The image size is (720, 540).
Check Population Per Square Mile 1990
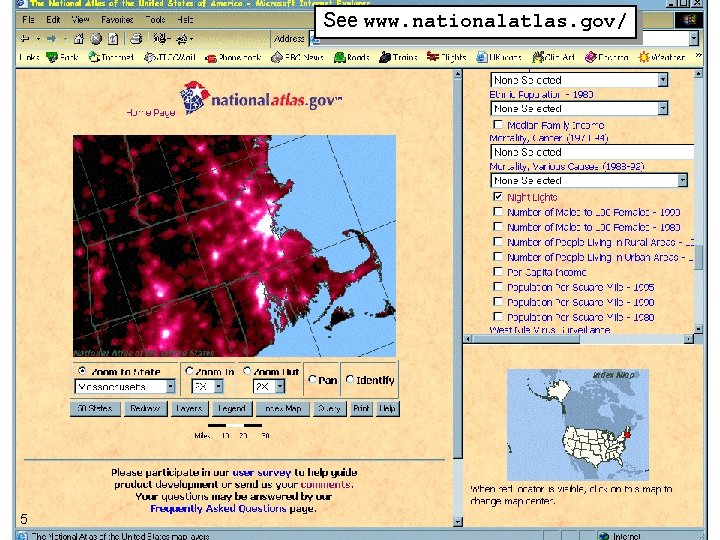click(x=498, y=301)
